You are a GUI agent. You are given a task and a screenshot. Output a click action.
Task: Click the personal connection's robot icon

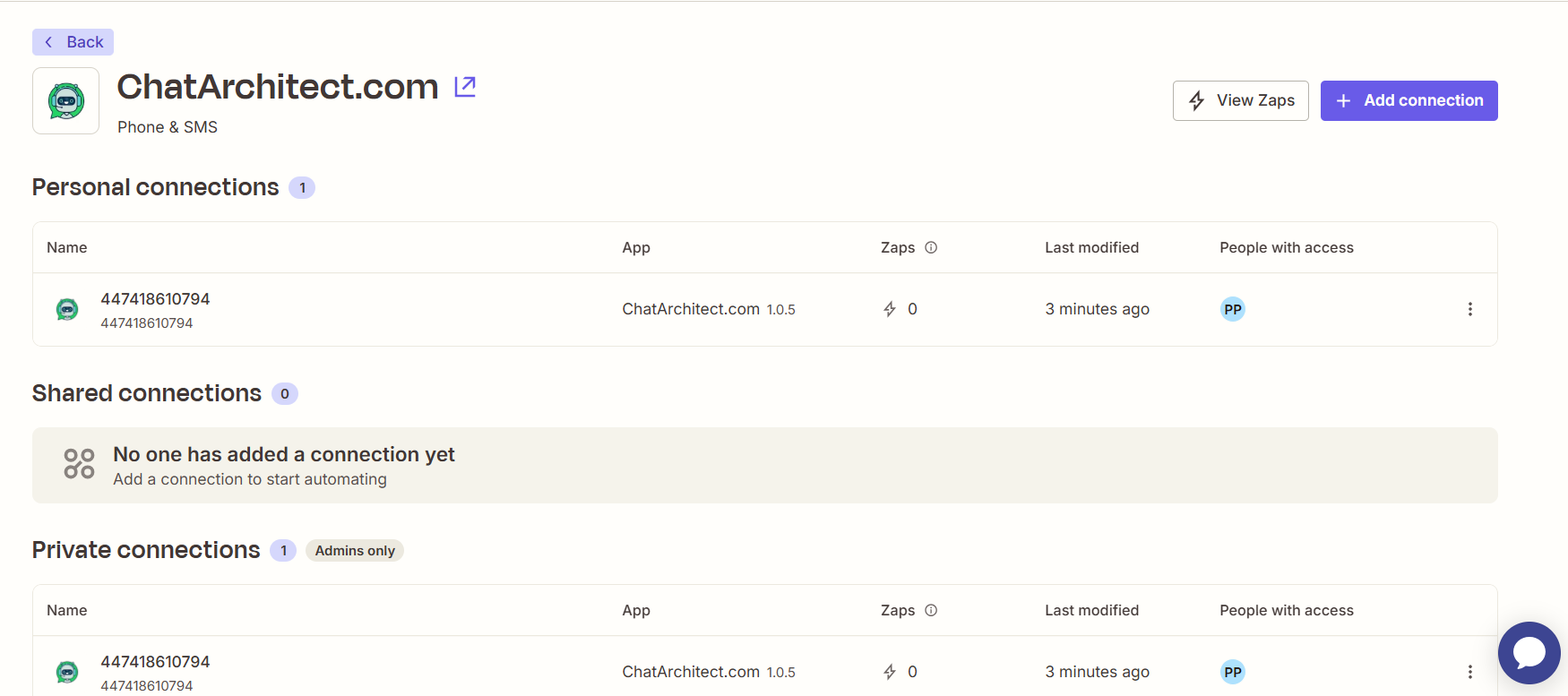tap(67, 310)
